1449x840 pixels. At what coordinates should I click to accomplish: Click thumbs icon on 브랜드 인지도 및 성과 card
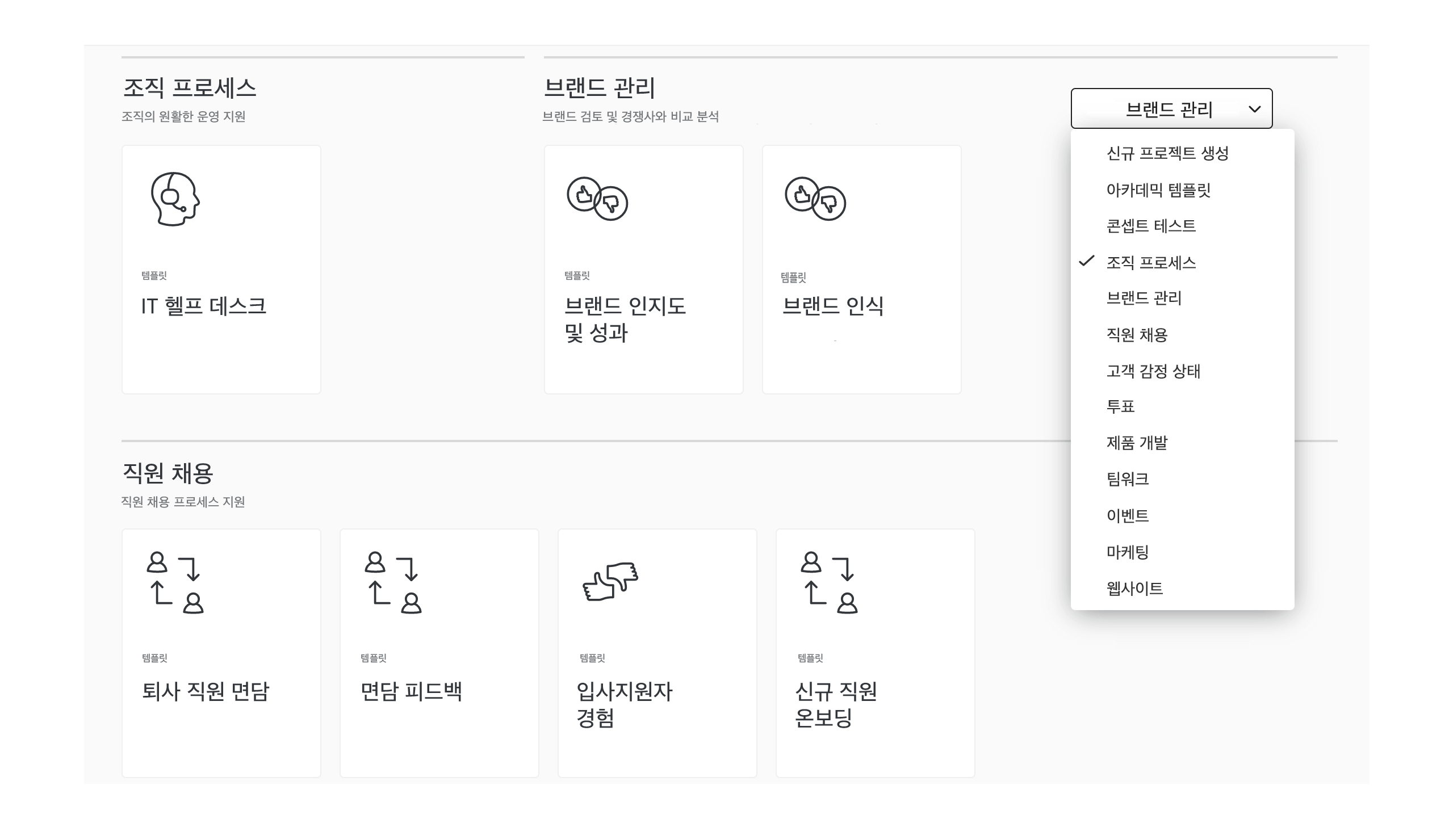point(597,198)
